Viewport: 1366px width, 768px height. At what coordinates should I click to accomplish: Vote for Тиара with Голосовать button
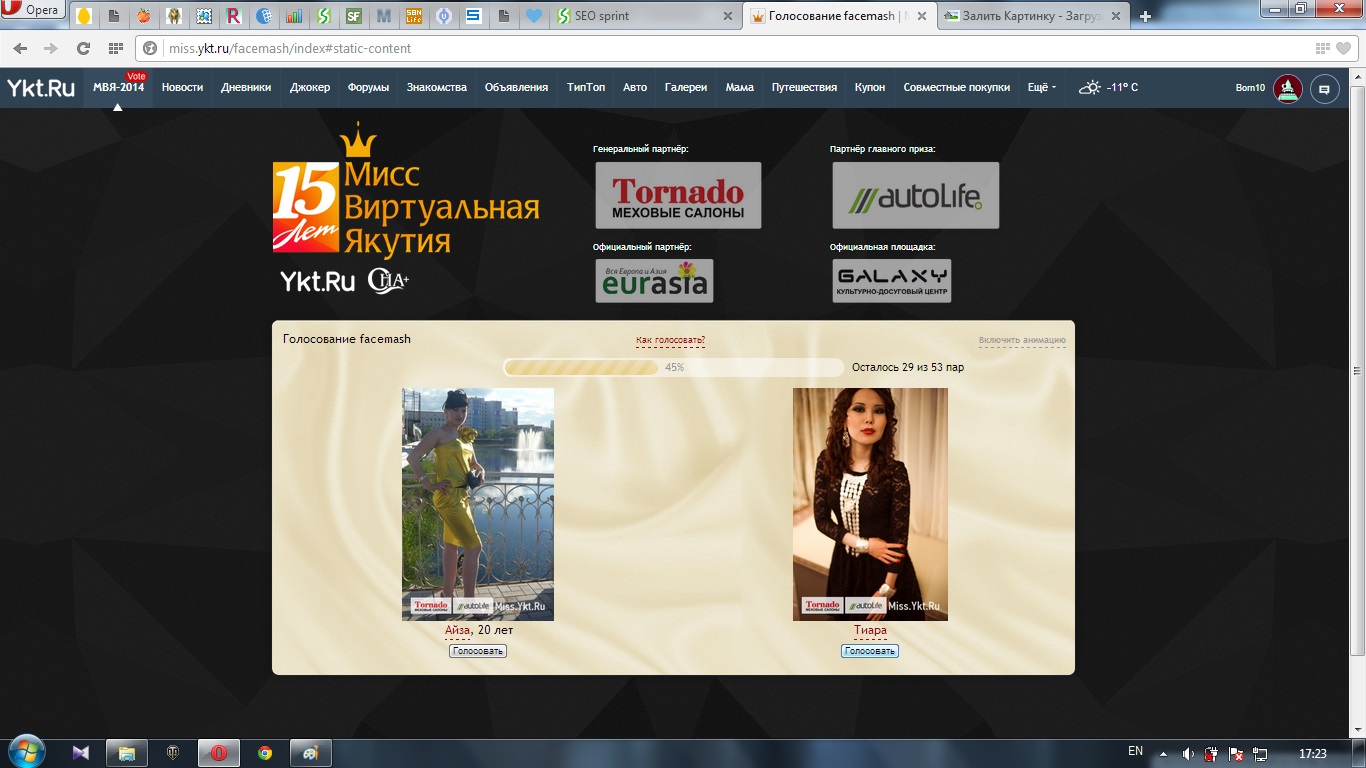click(x=870, y=651)
